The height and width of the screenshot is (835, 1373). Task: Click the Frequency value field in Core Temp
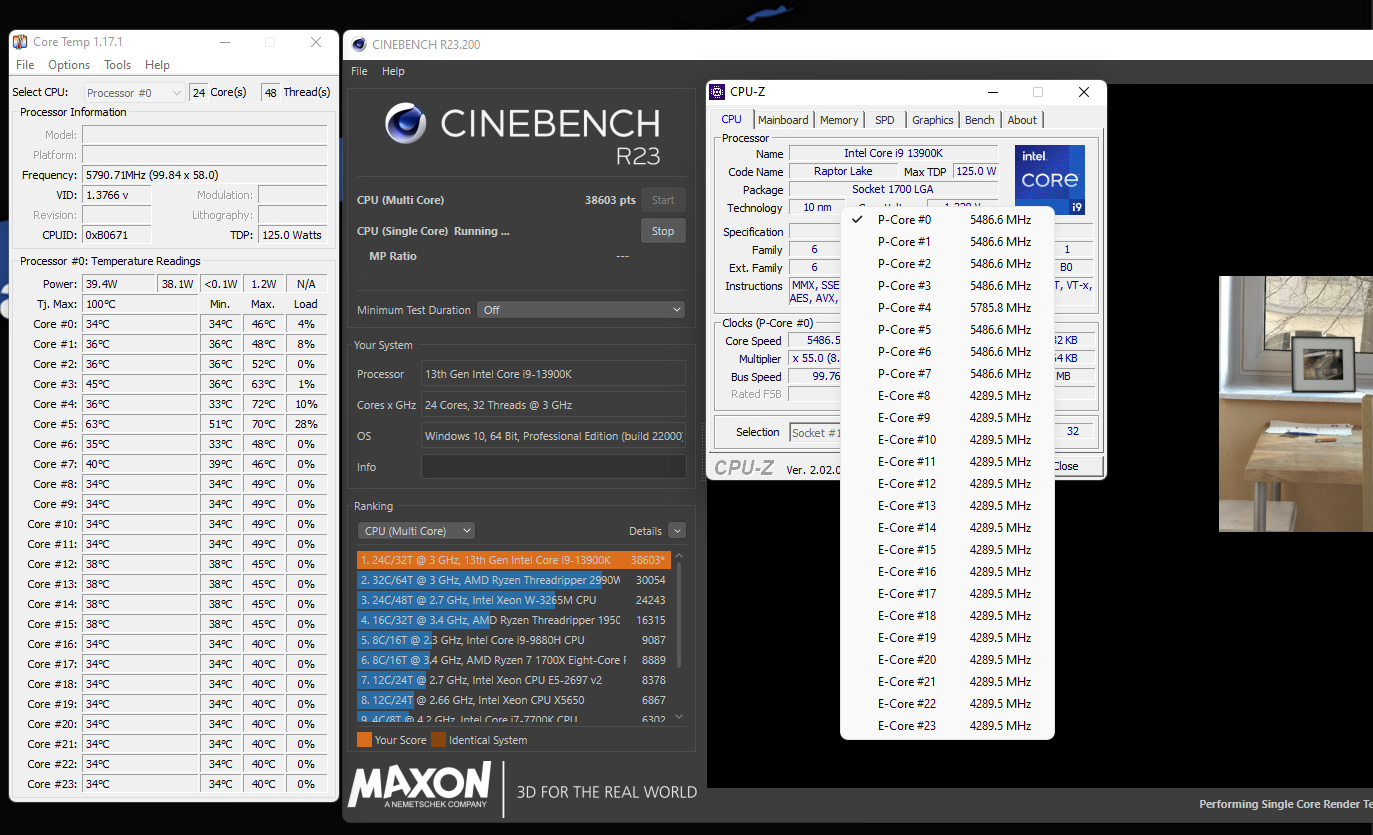(204, 175)
